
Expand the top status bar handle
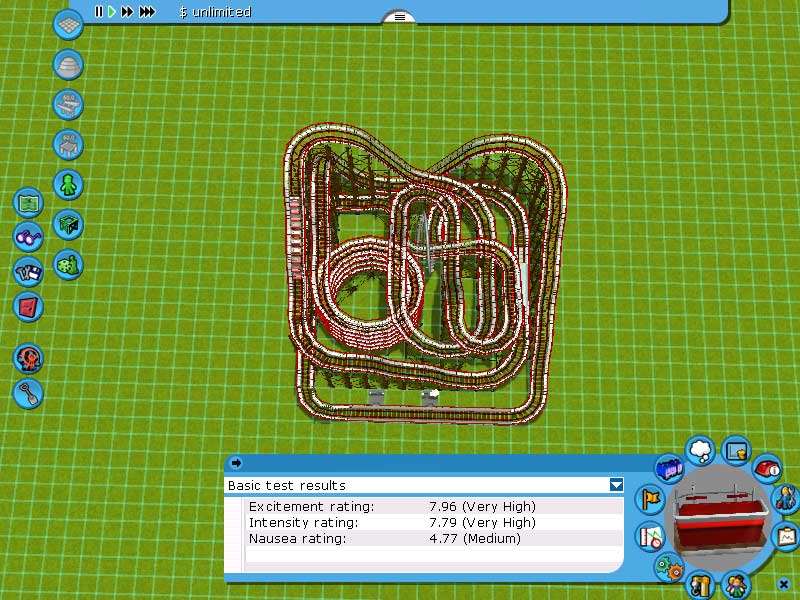tap(399, 17)
